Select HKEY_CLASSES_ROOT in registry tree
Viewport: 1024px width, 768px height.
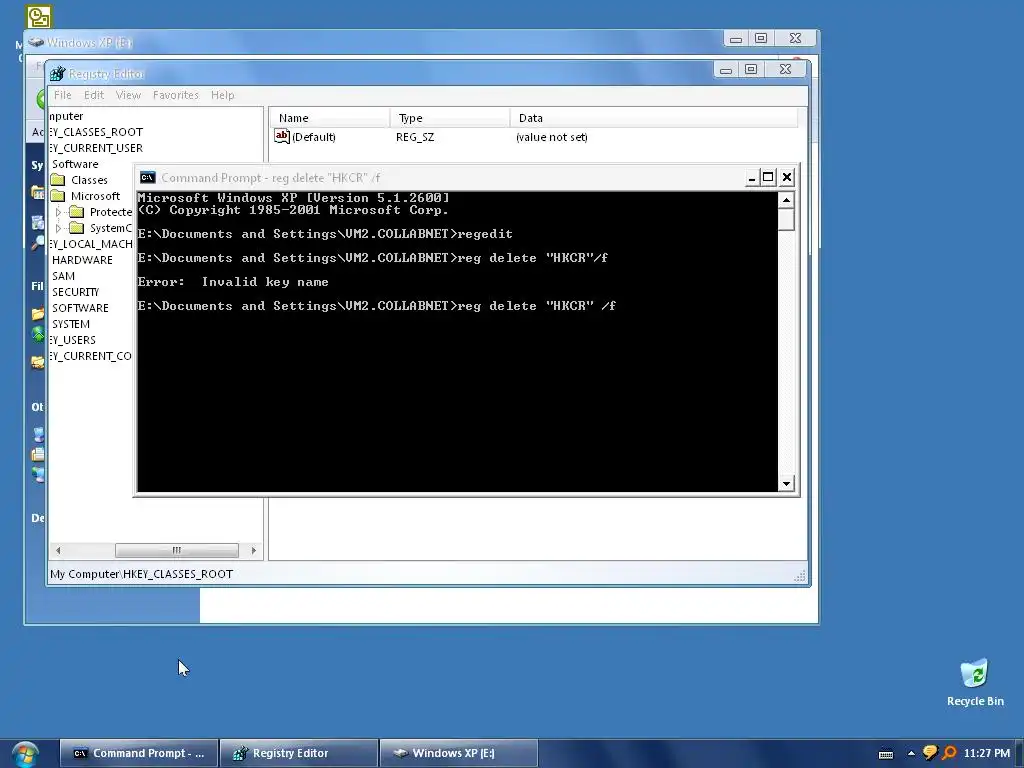[x=97, y=132]
